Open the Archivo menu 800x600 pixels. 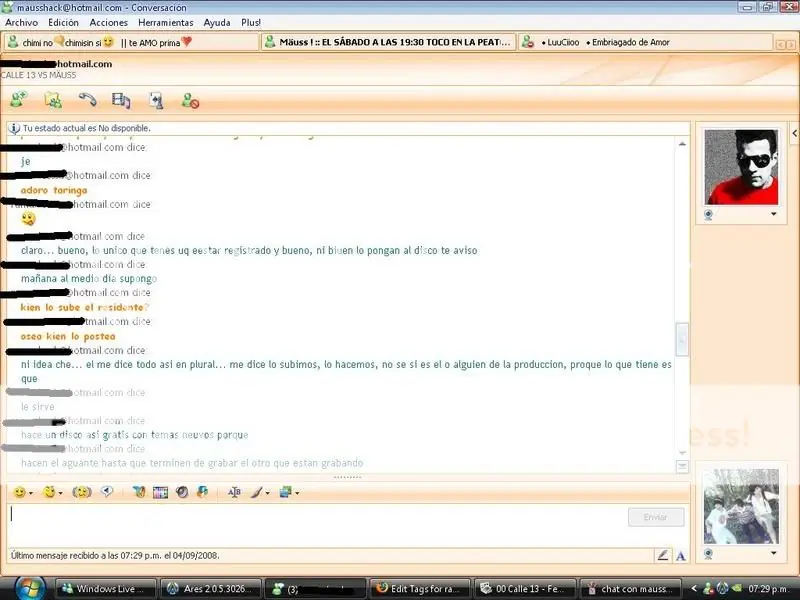[21, 22]
